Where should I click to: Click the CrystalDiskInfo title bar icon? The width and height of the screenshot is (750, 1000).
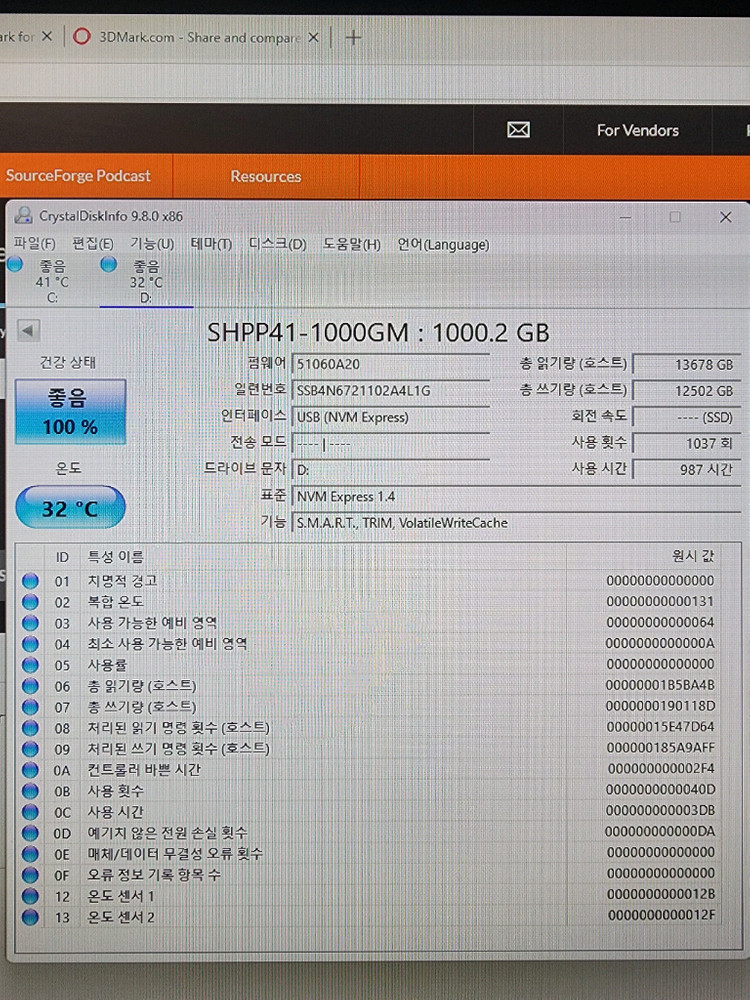[24, 216]
